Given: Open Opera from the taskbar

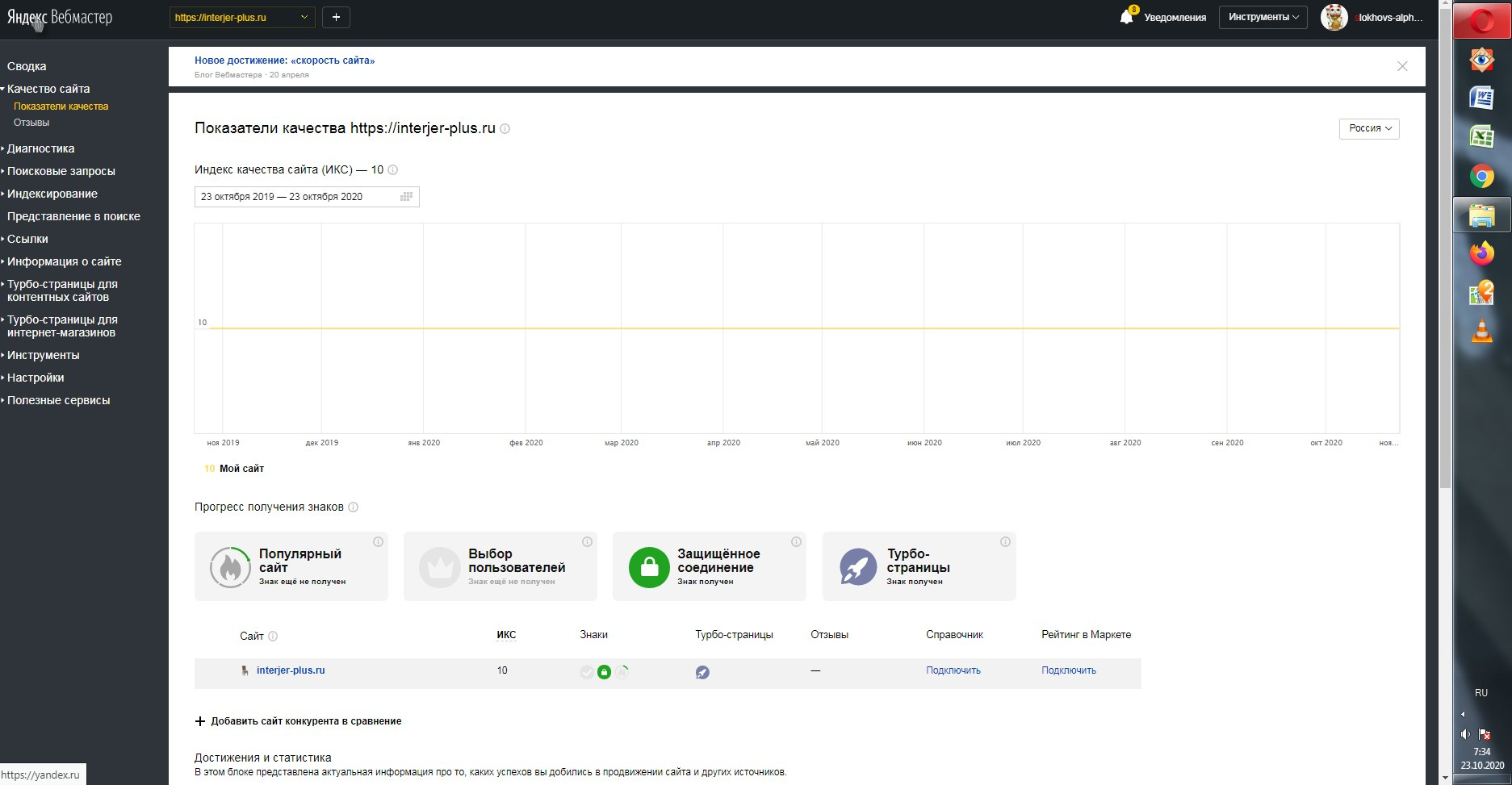Looking at the screenshot, I should (1481, 23).
